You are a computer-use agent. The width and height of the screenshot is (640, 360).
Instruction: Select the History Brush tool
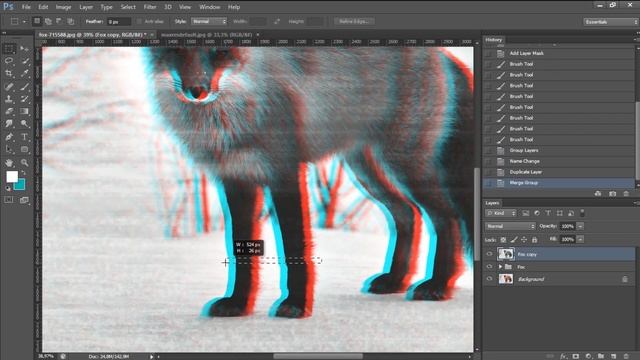tap(24, 99)
